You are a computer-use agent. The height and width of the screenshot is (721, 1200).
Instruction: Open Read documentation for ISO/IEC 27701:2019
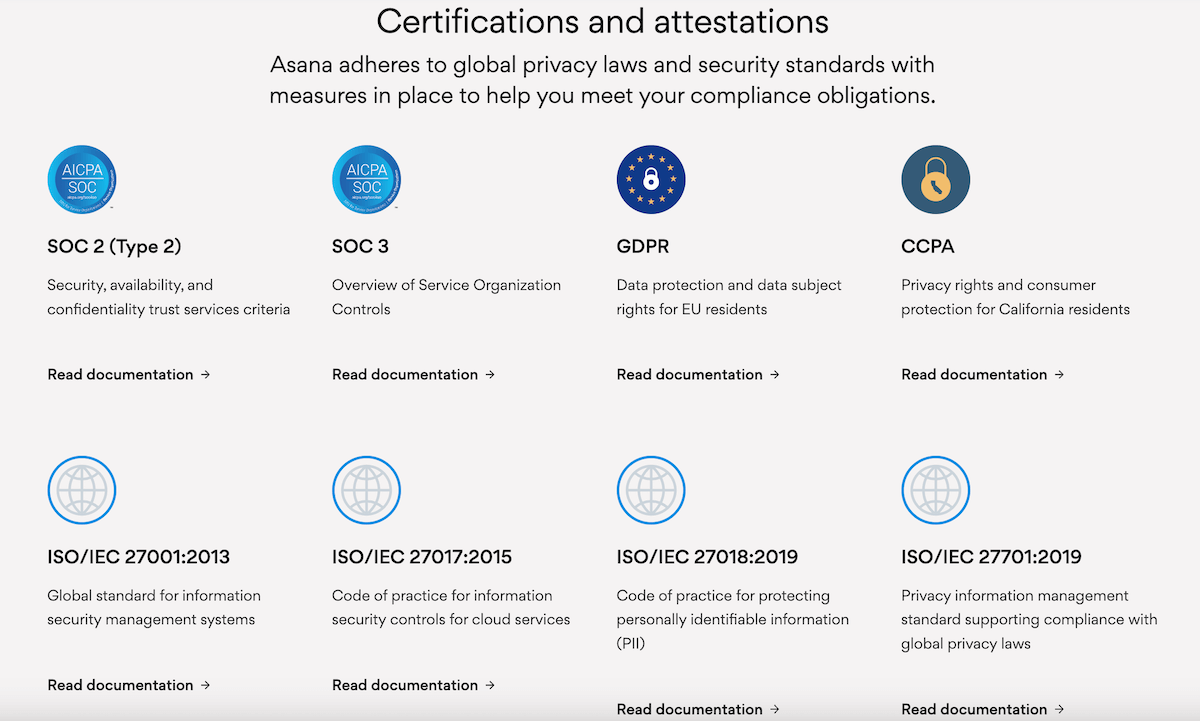pyautogui.click(x=983, y=709)
